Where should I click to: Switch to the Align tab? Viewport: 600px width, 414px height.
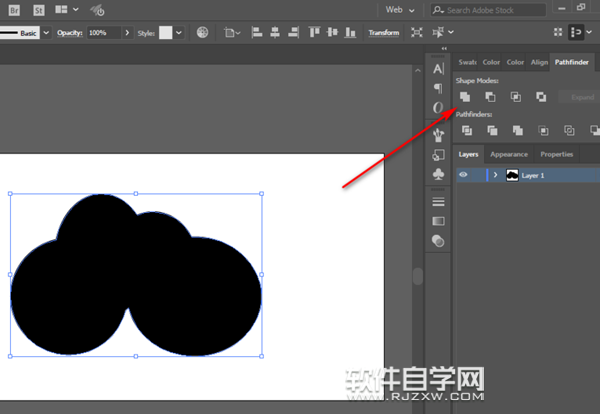pos(539,62)
